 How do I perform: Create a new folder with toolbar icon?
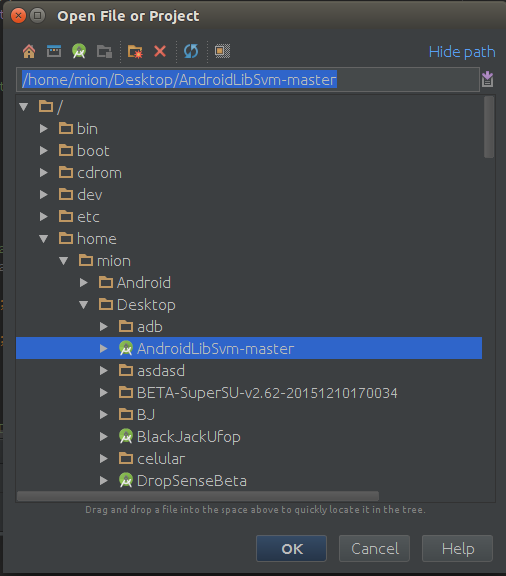click(x=135, y=51)
